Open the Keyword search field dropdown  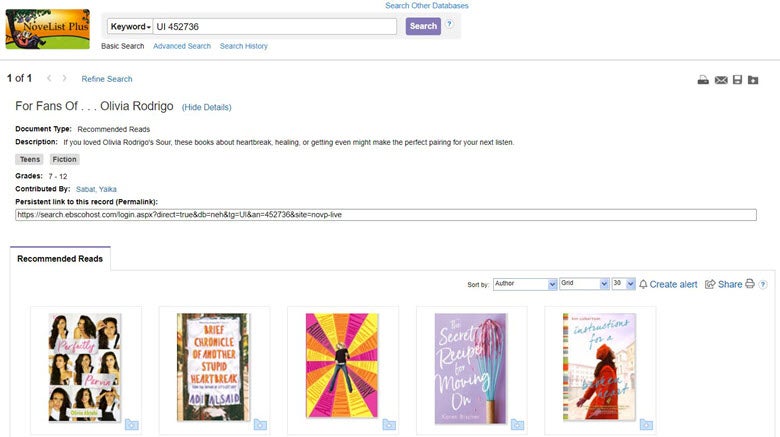130,26
